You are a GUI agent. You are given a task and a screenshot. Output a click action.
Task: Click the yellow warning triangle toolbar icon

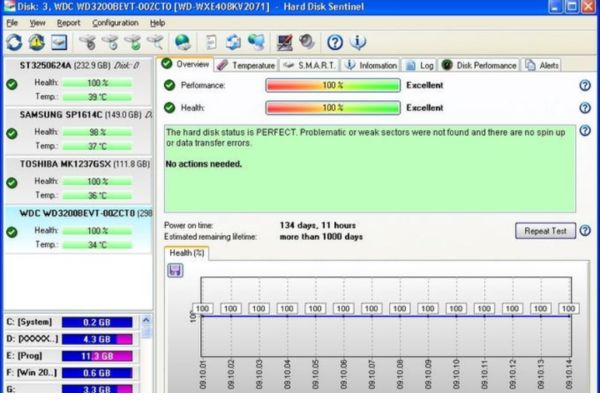tap(37, 42)
